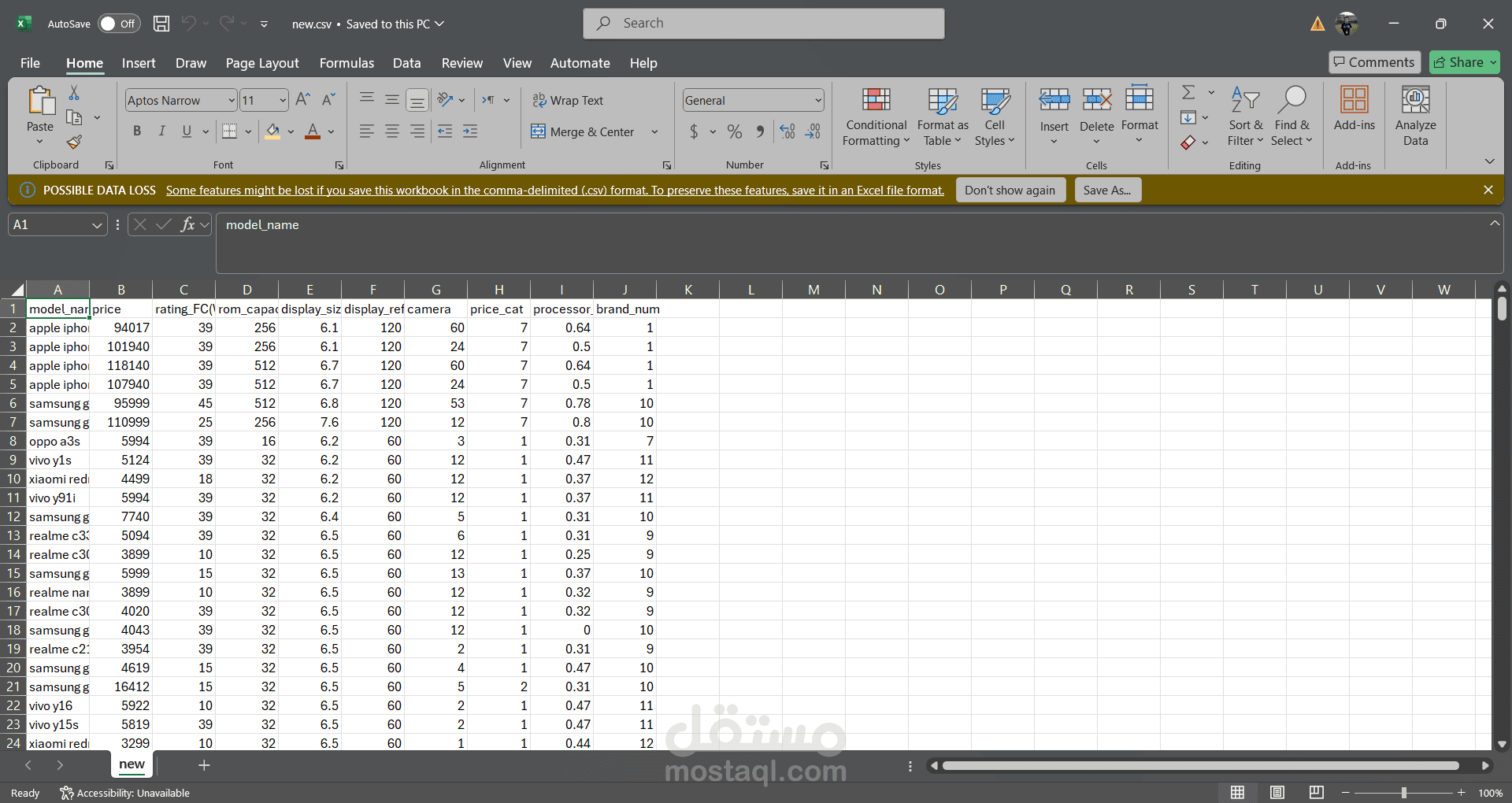Open the Formulas ribbon tab
The width and height of the screenshot is (1512, 803).
click(346, 63)
